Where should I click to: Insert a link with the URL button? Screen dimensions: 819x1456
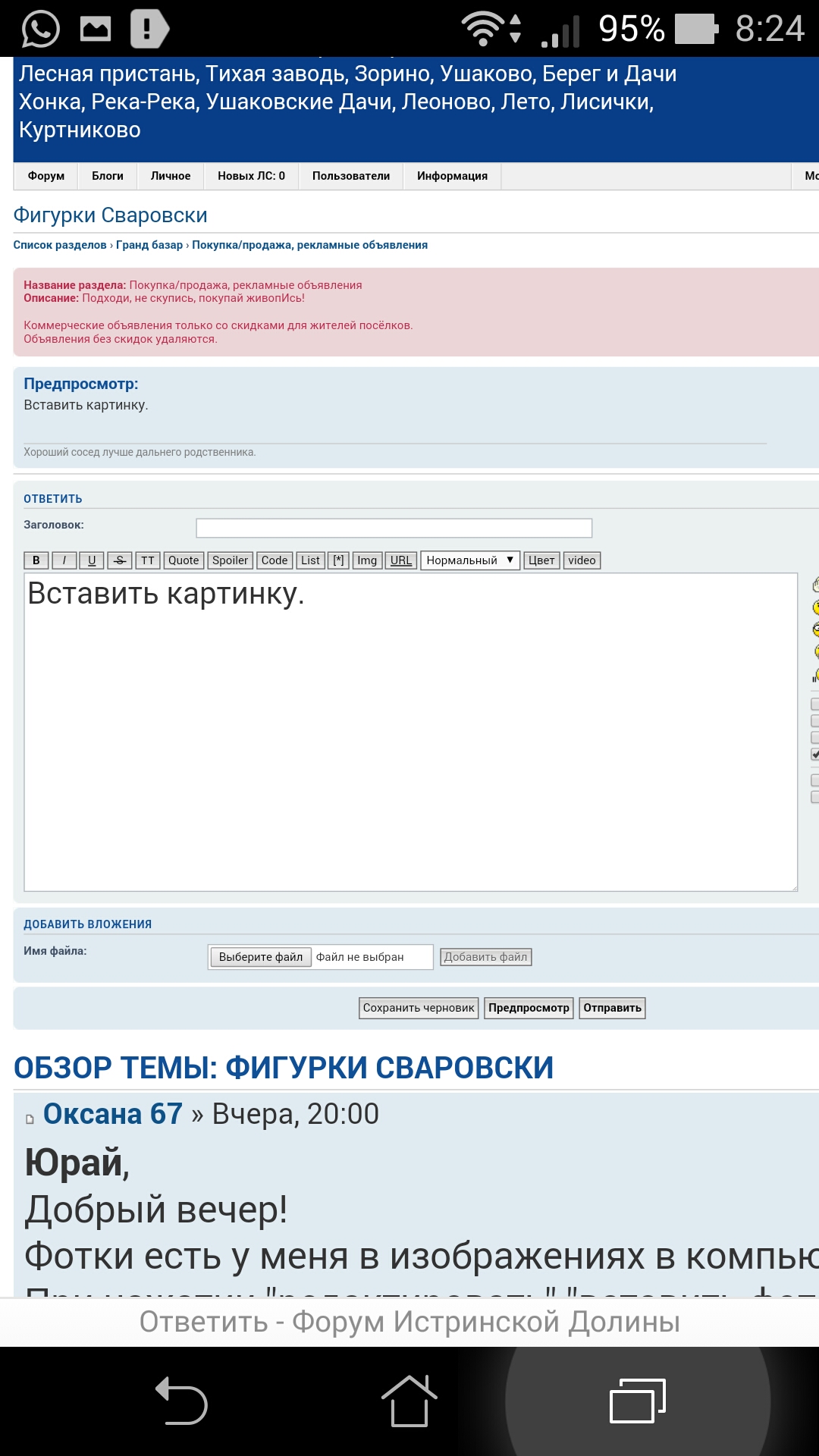pos(401,560)
